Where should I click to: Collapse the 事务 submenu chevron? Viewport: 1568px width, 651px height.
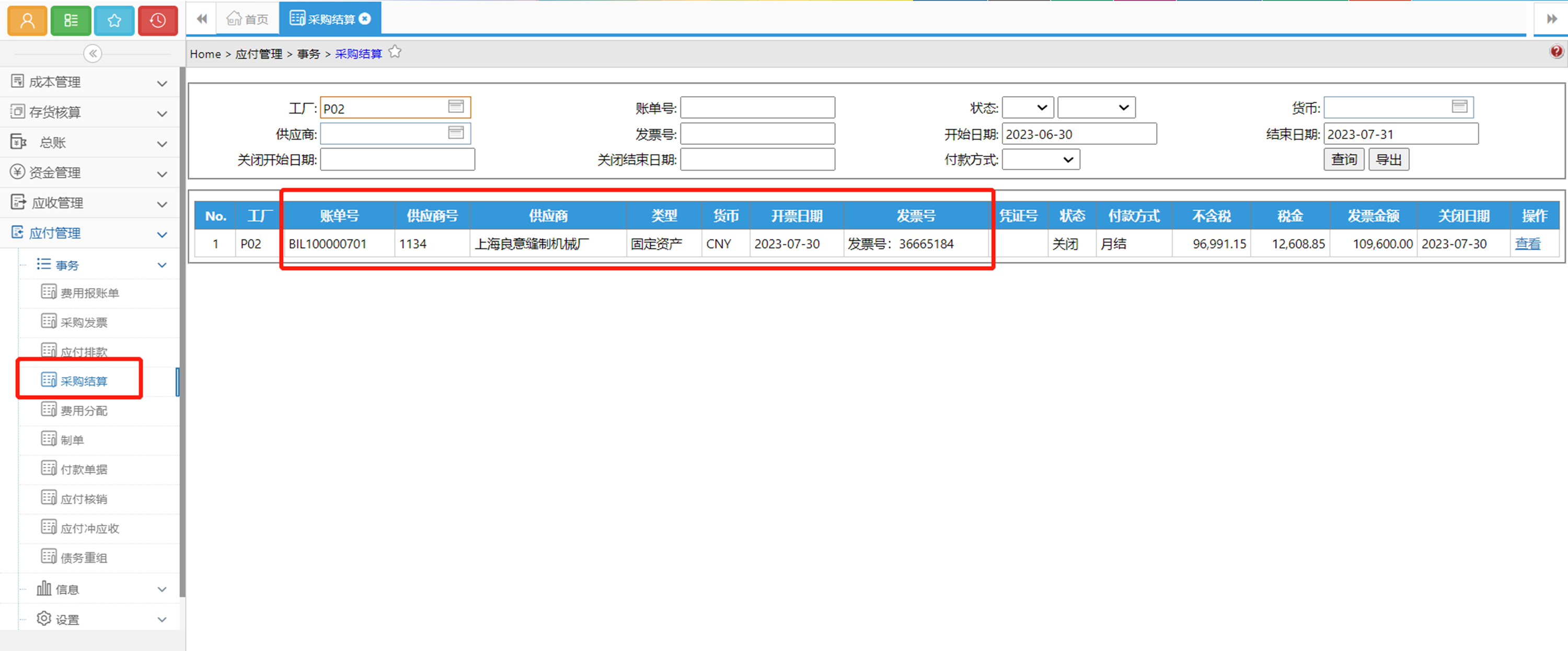click(162, 265)
